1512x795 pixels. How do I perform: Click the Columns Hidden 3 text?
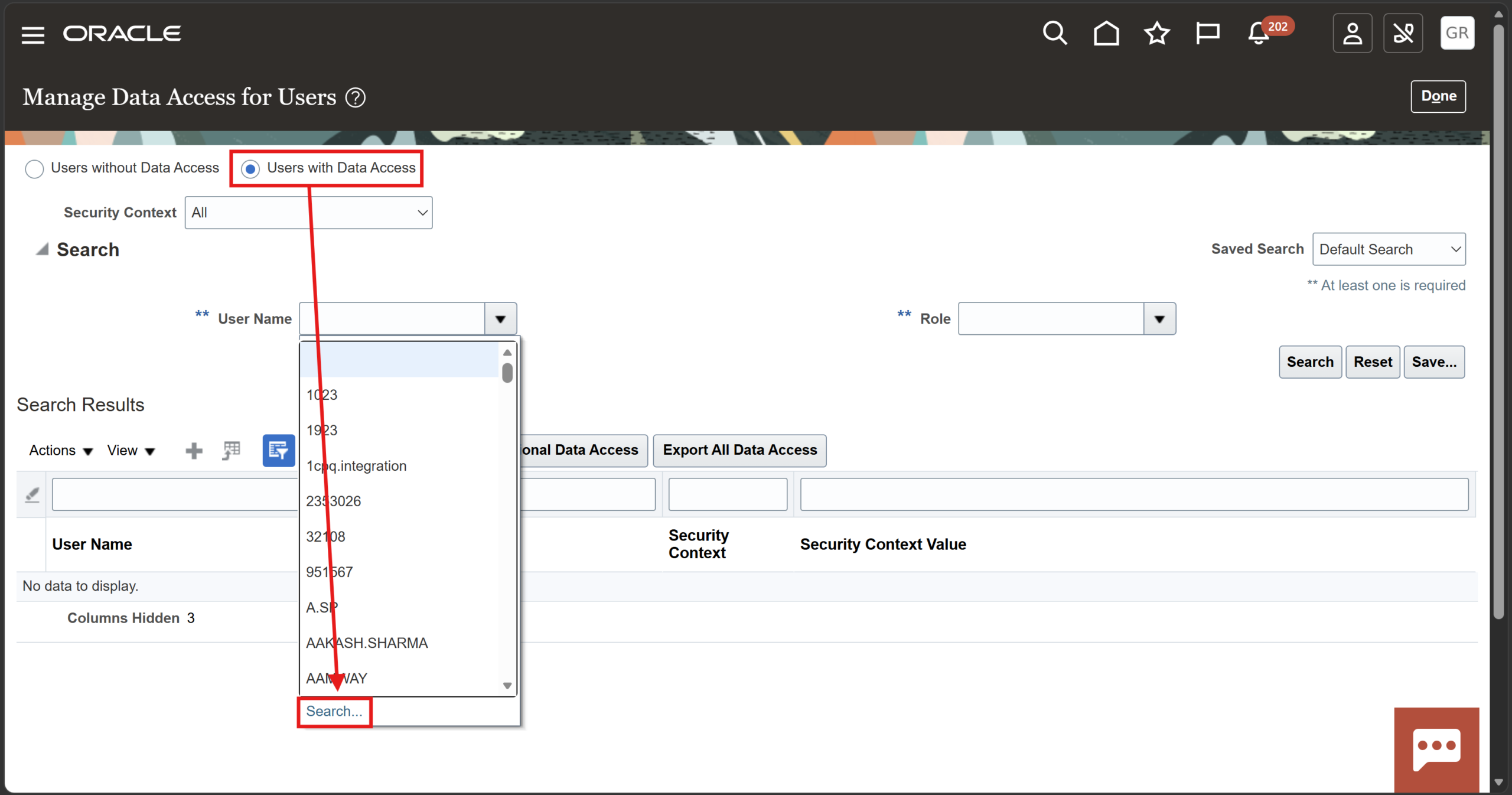[131, 618]
